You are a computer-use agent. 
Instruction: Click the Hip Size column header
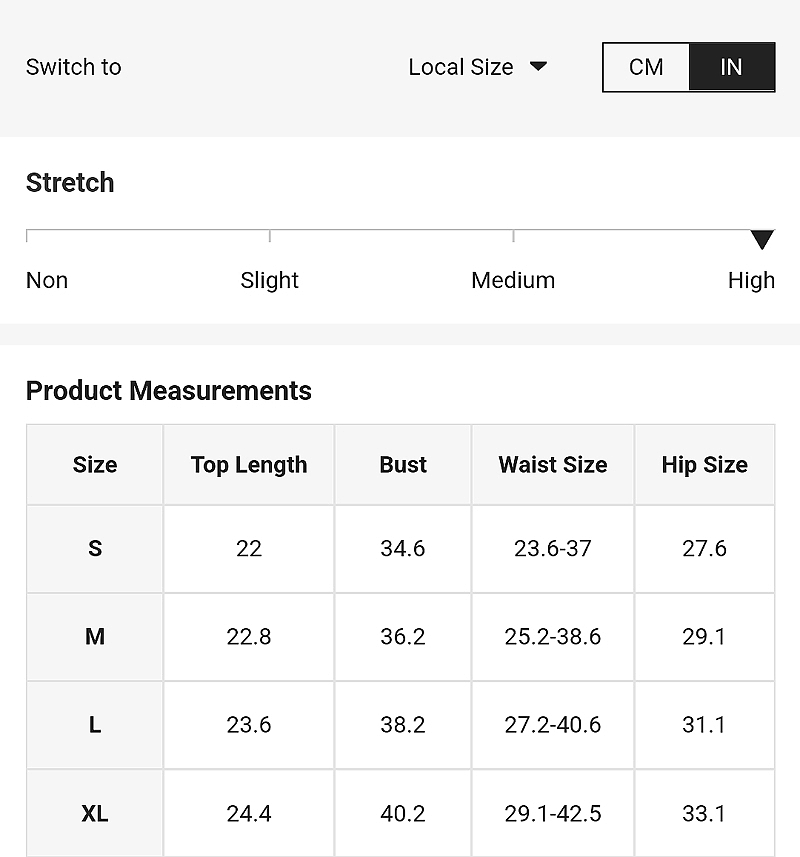(704, 465)
